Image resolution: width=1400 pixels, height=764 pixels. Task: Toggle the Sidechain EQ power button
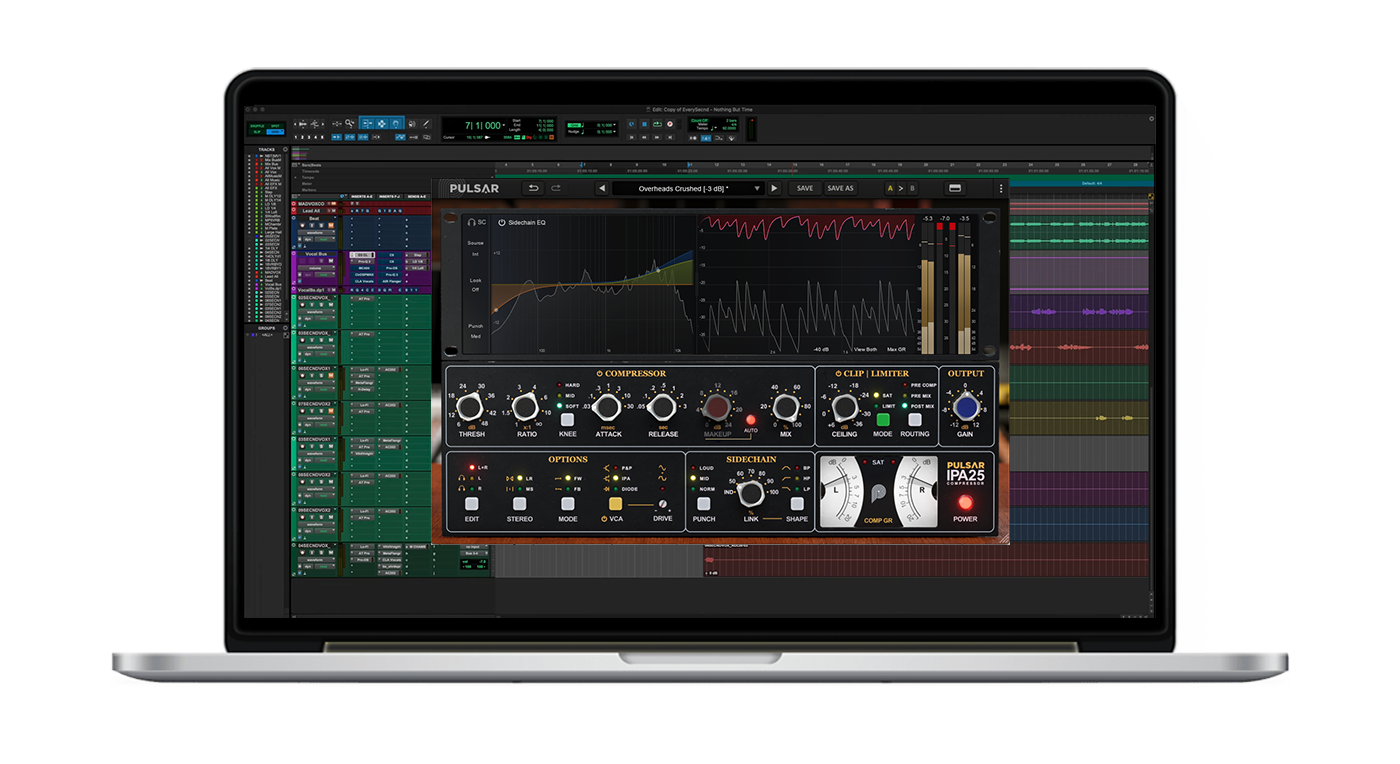(502, 223)
